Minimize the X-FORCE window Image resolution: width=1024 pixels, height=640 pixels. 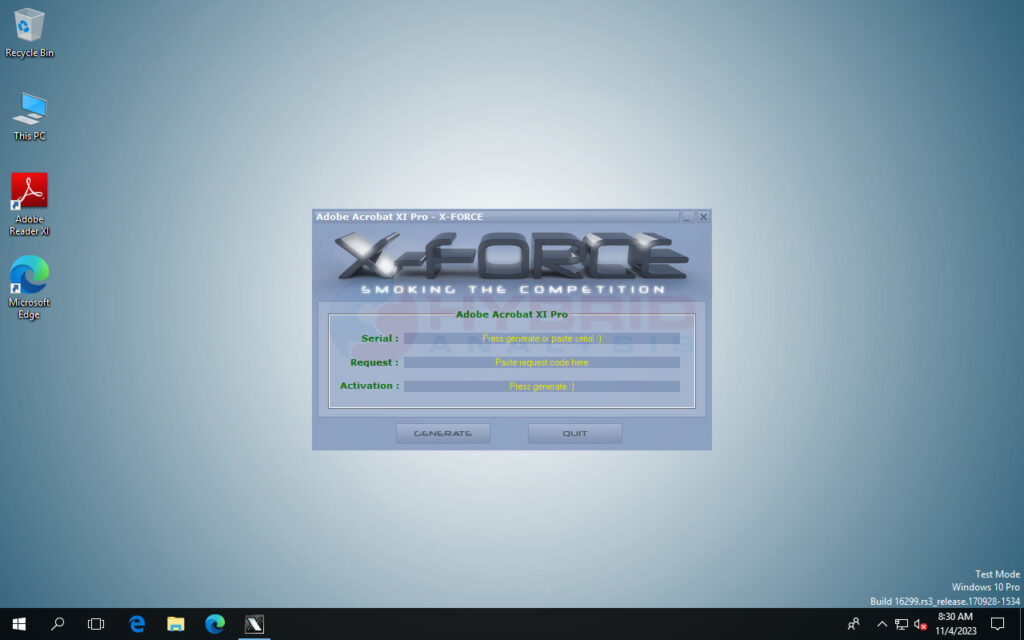tap(688, 217)
